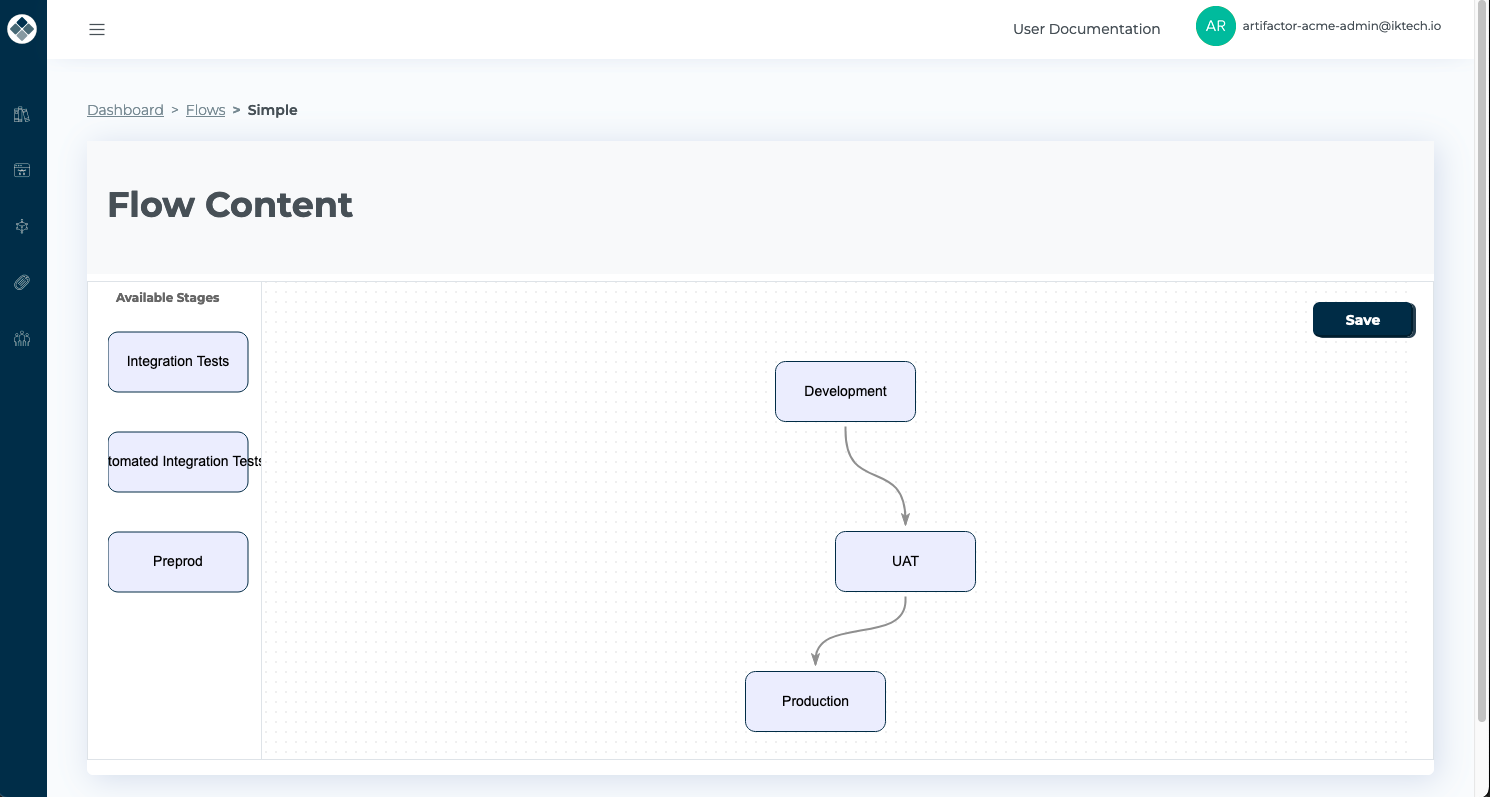This screenshot has height=797, width=1490.
Task: Open the books library icon in the sidebar
Action: pyautogui.click(x=22, y=114)
